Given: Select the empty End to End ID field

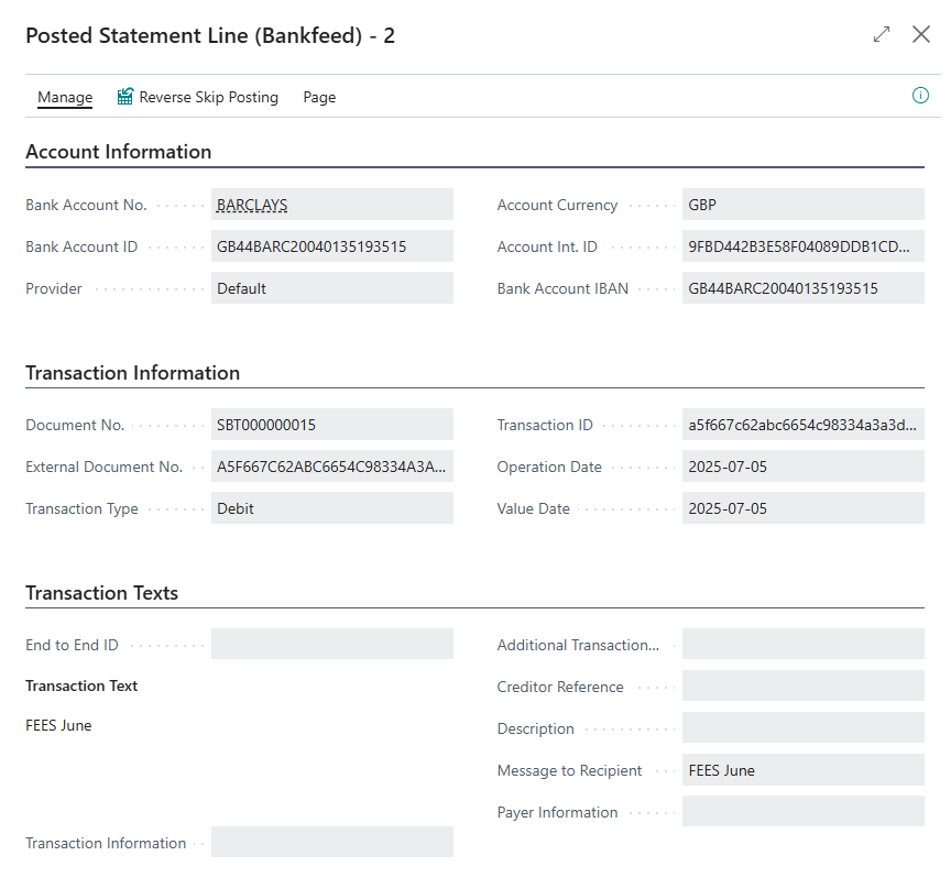Looking at the screenshot, I should [332, 644].
